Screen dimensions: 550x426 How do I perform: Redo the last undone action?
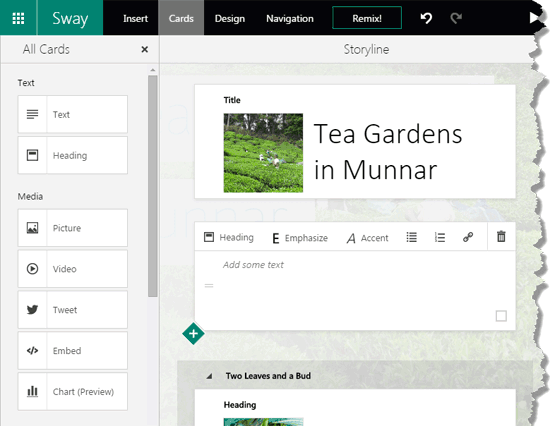tap(456, 18)
